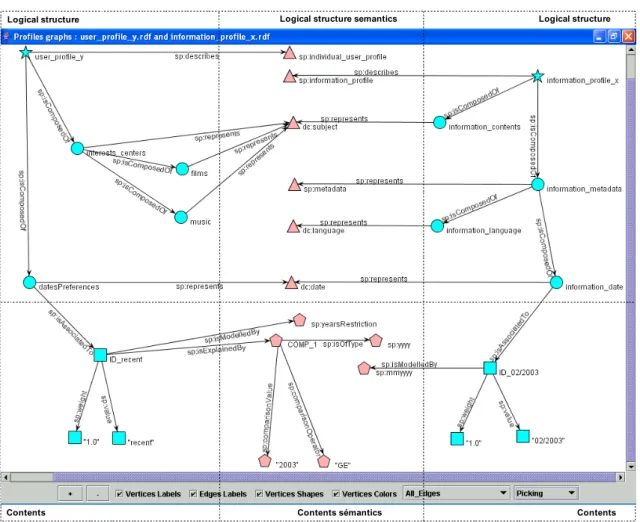The height and width of the screenshot is (522, 640).
Task: Click the horizontal scrollbar left arrow
Action: (6, 477)
